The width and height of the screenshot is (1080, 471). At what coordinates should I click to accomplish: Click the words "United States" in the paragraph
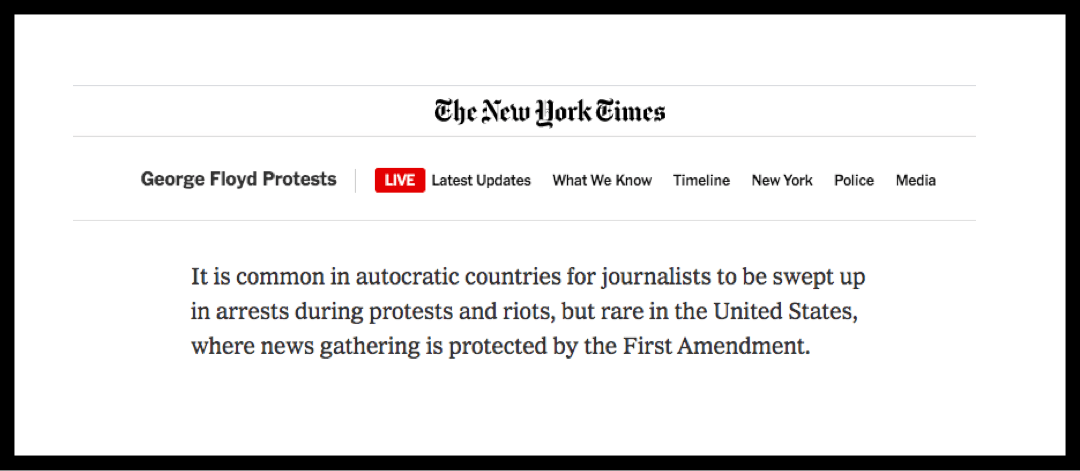point(782,311)
